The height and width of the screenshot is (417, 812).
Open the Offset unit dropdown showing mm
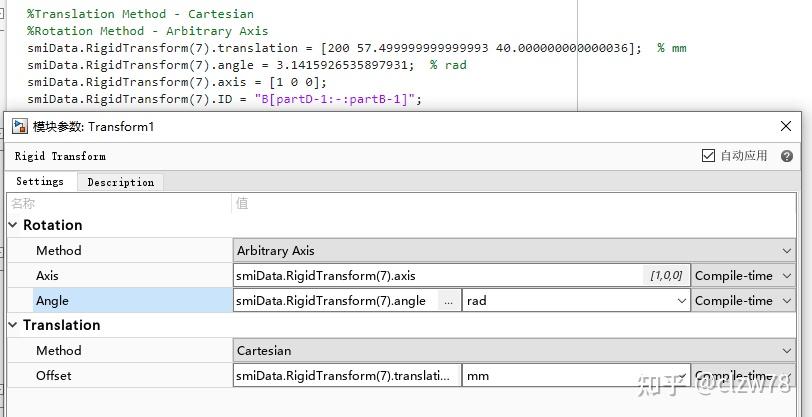(576, 375)
